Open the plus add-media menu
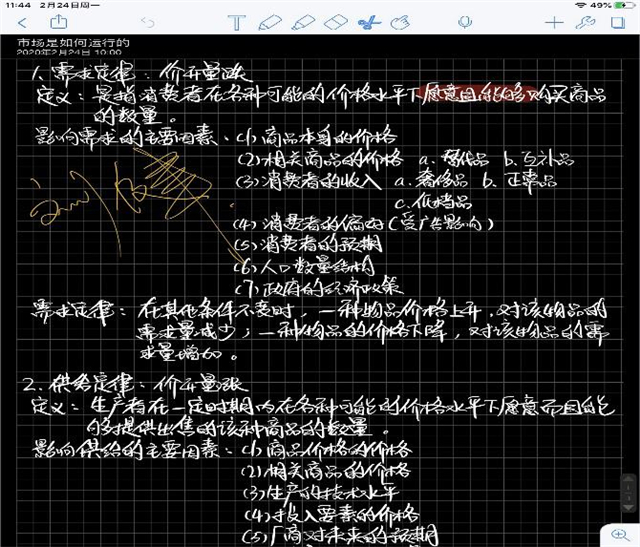 pyautogui.click(x=554, y=22)
